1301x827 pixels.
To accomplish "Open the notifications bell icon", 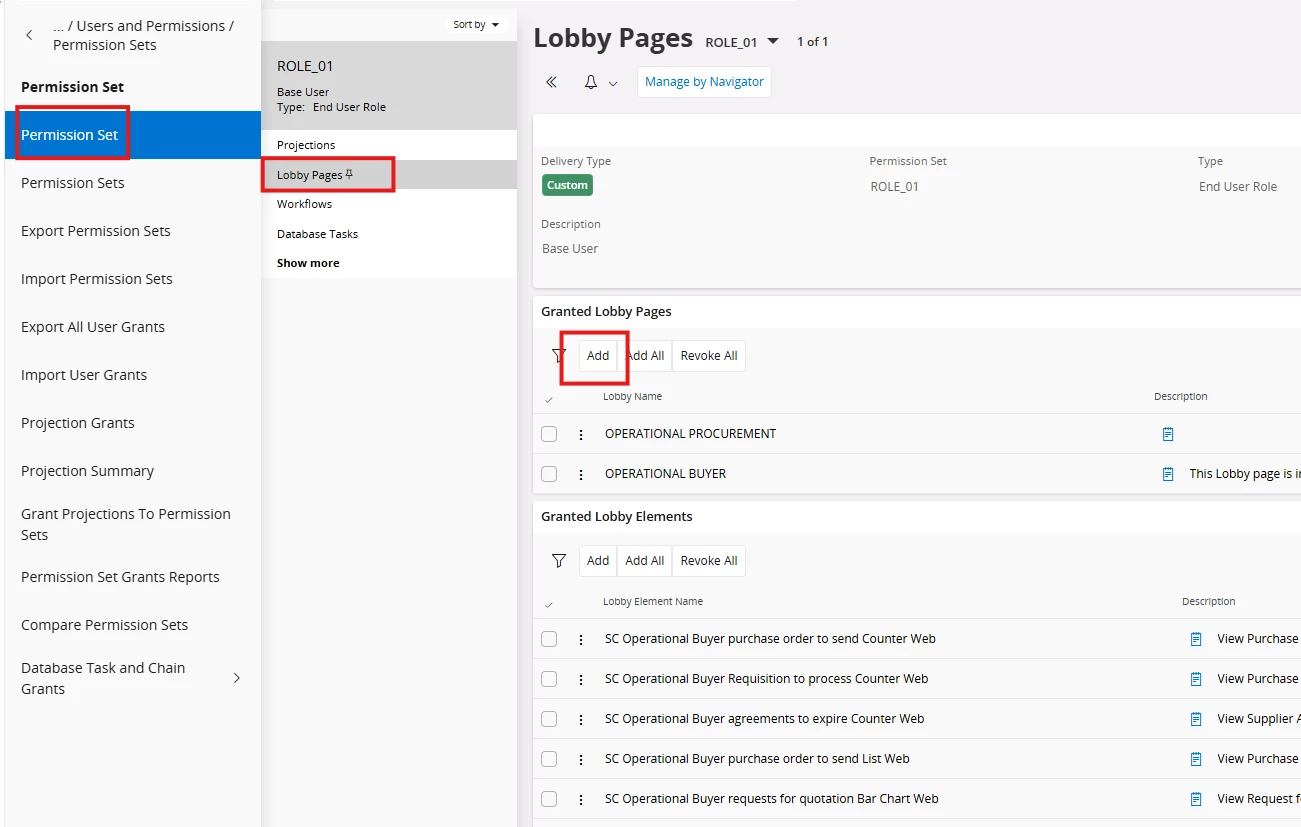I will pos(591,82).
